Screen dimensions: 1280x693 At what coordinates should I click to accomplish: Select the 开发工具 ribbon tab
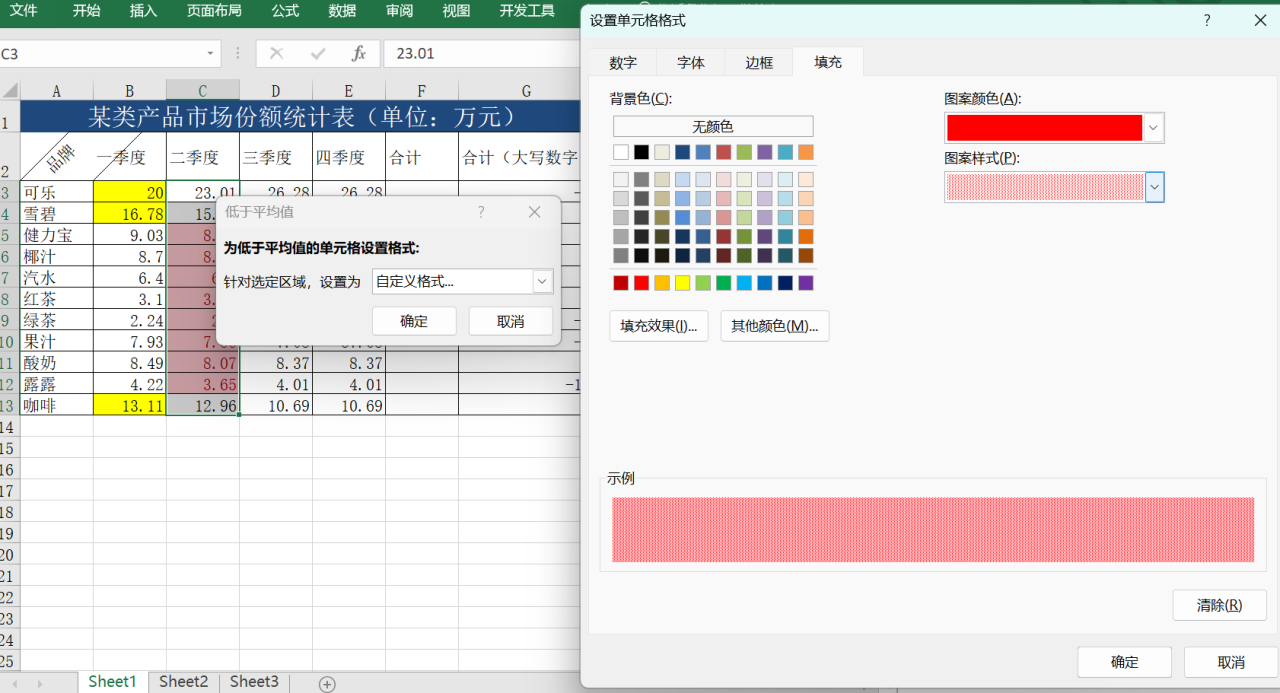(527, 11)
